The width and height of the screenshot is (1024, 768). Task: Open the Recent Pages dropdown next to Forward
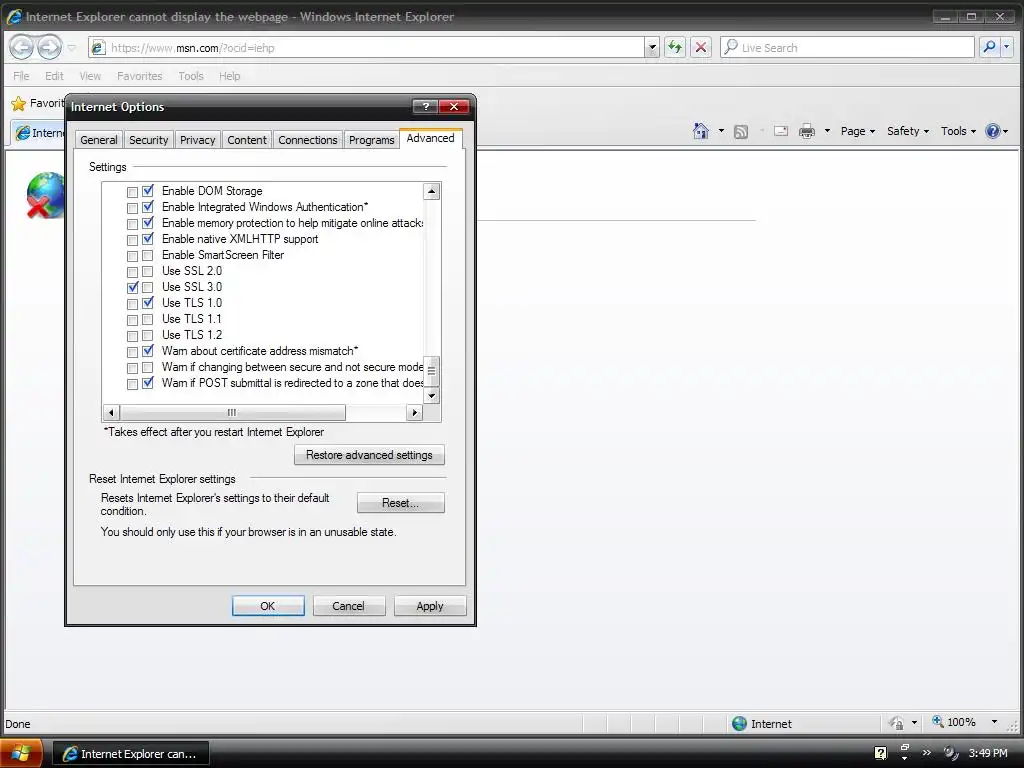tap(72, 48)
